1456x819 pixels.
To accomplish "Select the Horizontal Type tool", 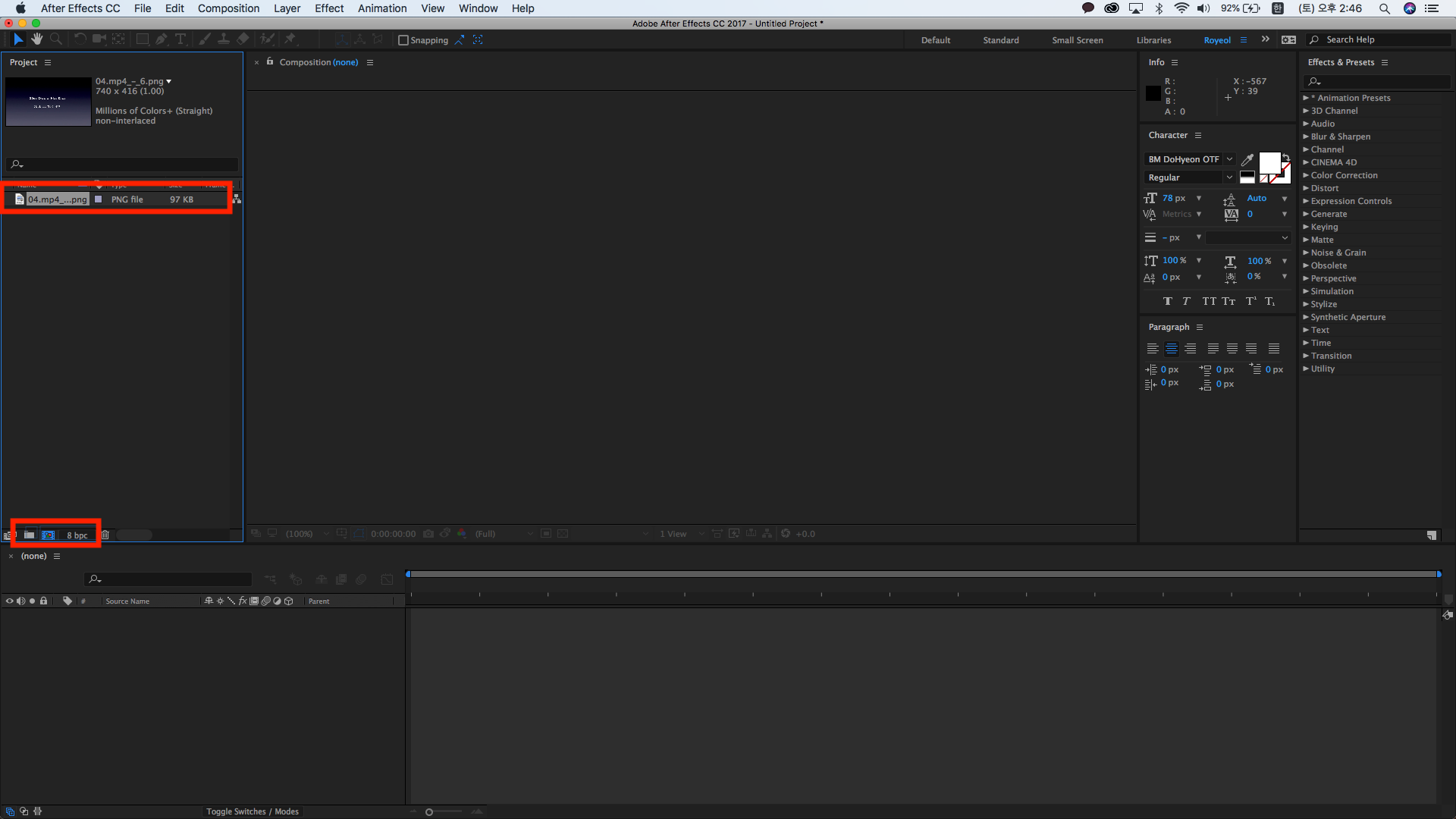I will pos(180,39).
